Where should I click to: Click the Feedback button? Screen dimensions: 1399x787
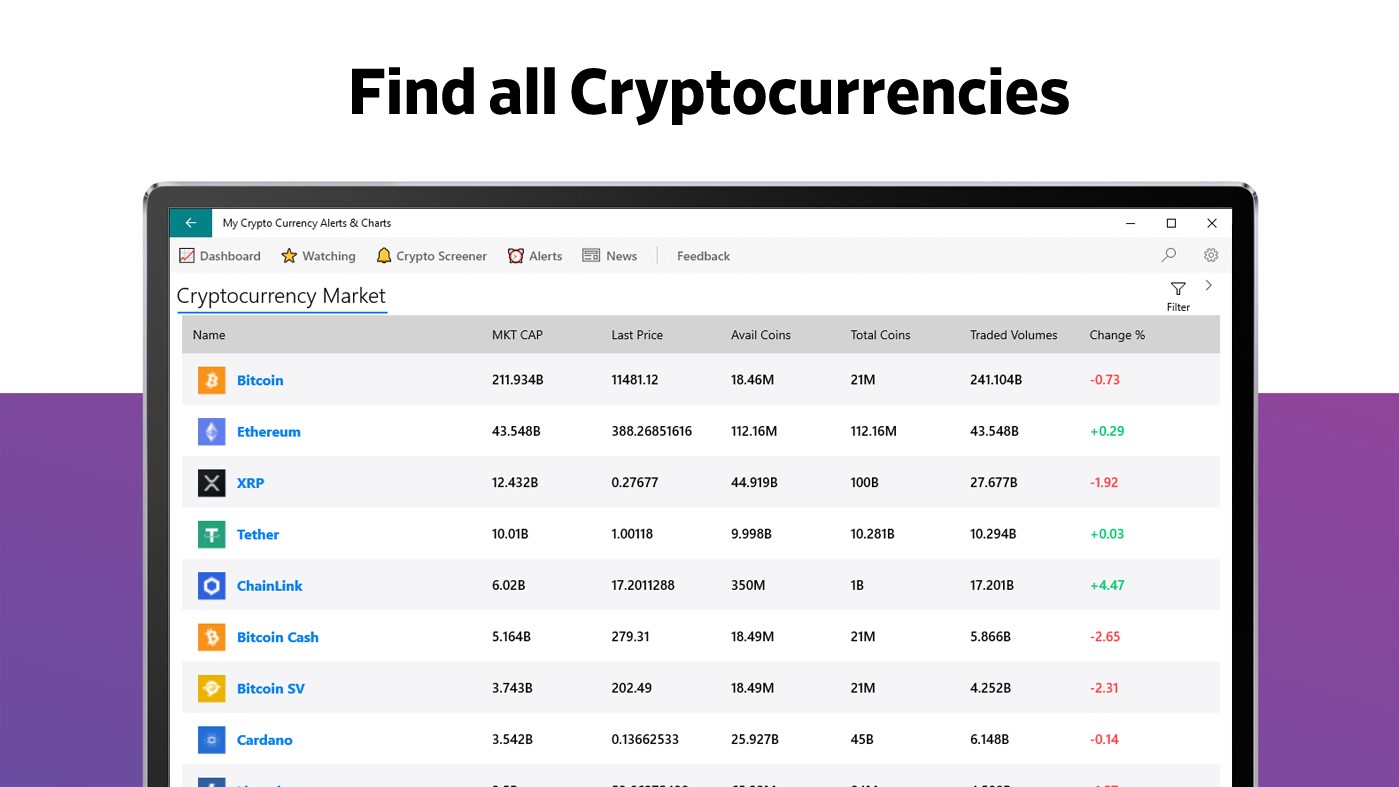(x=703, y=256)
